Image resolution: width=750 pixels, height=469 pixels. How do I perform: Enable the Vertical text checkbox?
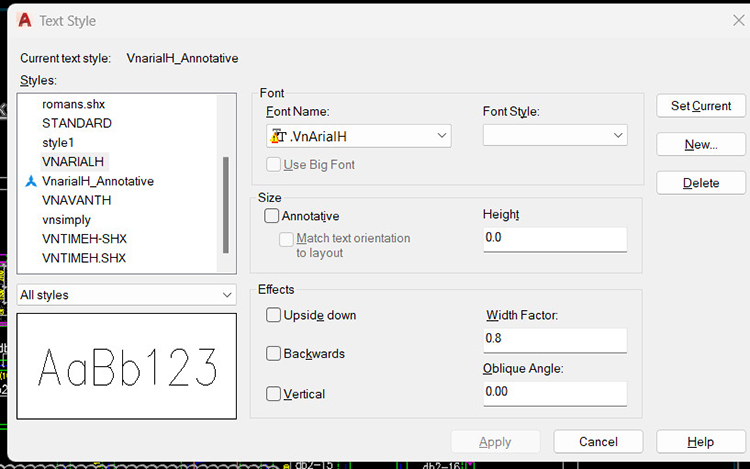pos(273,393)
